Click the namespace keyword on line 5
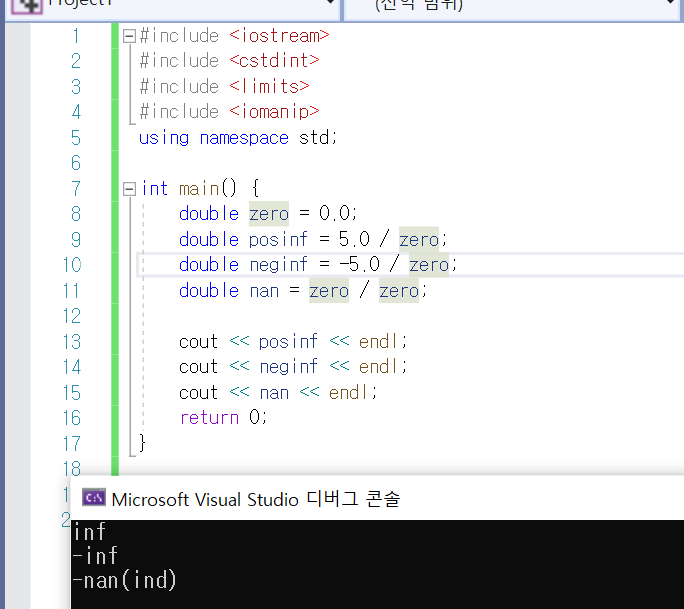 (244, 138)
